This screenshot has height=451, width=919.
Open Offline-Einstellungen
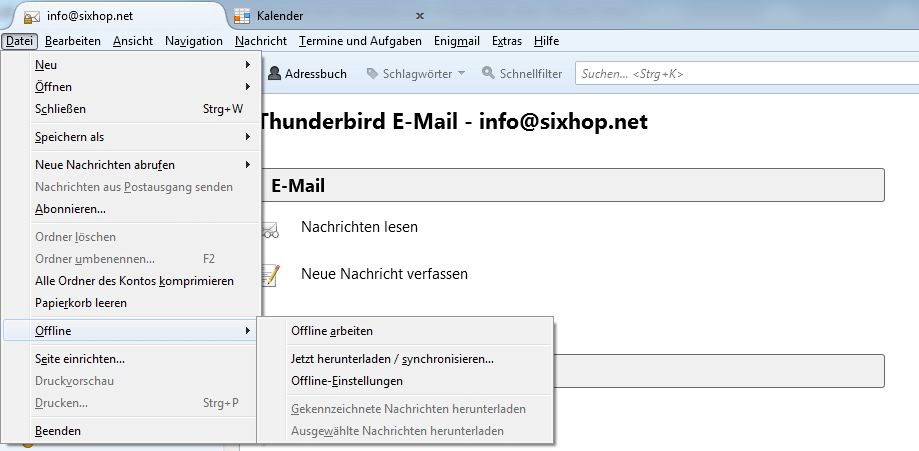[x=406, y=381]
